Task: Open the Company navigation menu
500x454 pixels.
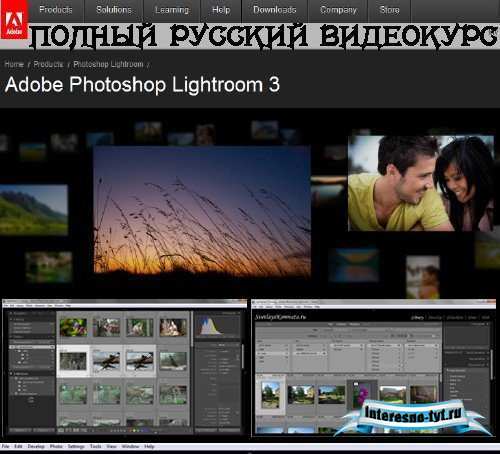Action: [x=338, y=10]
